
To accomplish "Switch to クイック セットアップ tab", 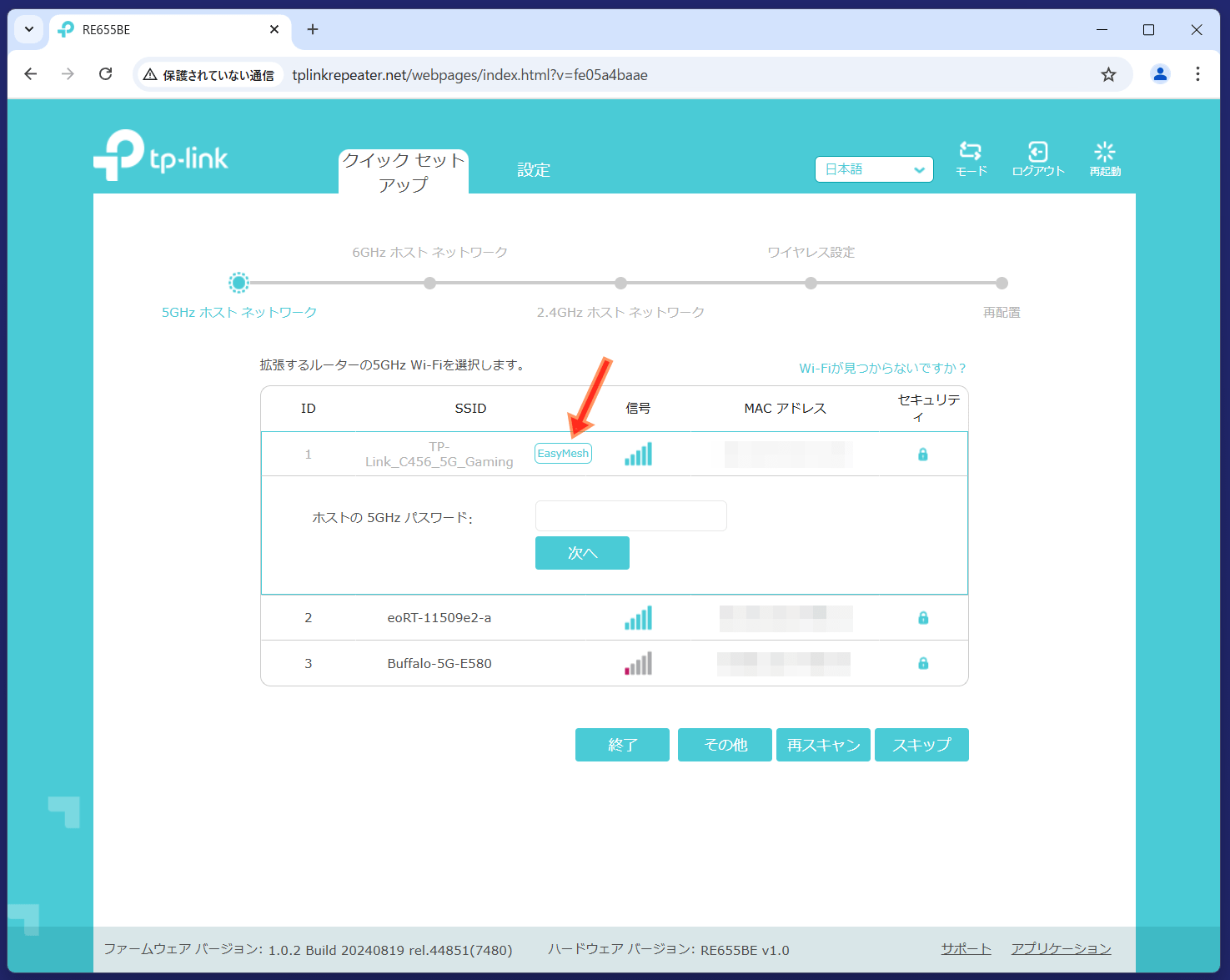I will (404, 172).
